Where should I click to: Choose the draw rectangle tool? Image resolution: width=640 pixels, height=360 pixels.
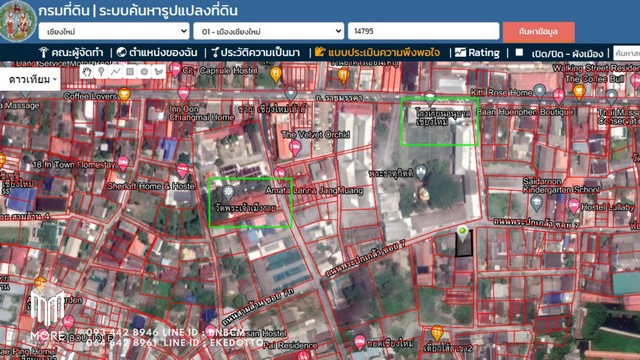130,72
